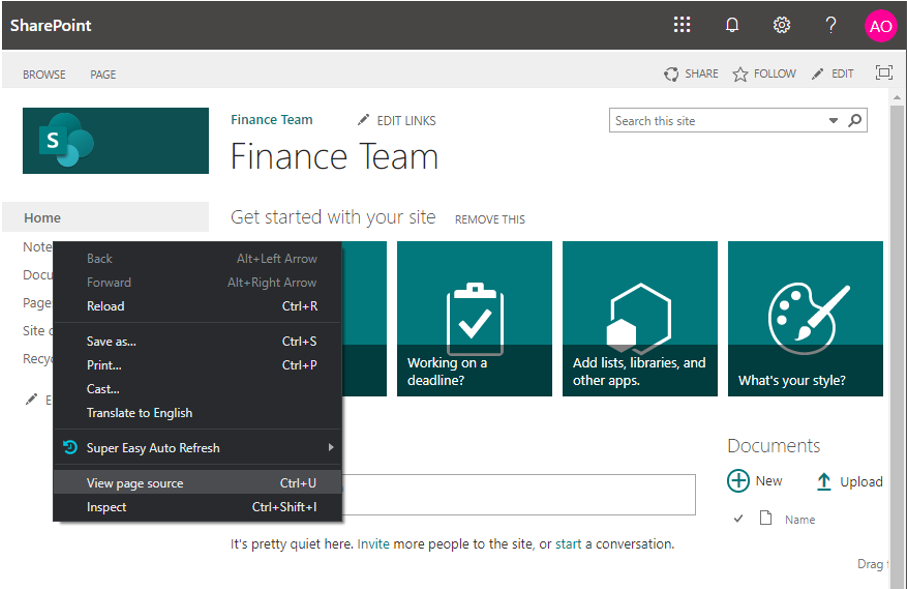Click the EDIT pencil in page ribbon
Image resolution: width=907 pixels, height=589 pixels.
tap(817, 74)
